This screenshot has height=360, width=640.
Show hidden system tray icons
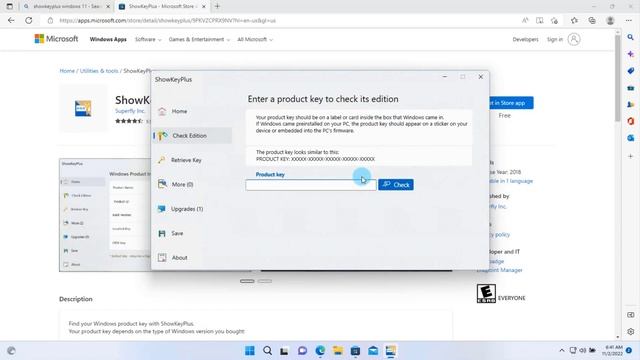(562, 351)
